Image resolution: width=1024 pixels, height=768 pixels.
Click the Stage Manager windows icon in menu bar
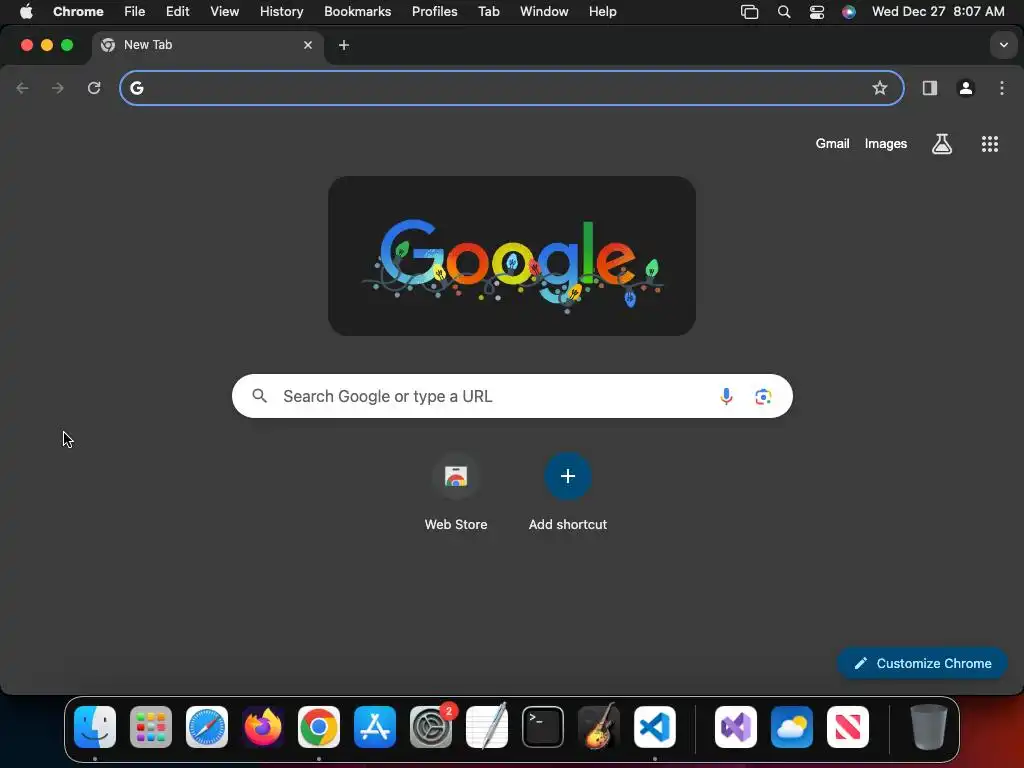[x=749, y=12]
